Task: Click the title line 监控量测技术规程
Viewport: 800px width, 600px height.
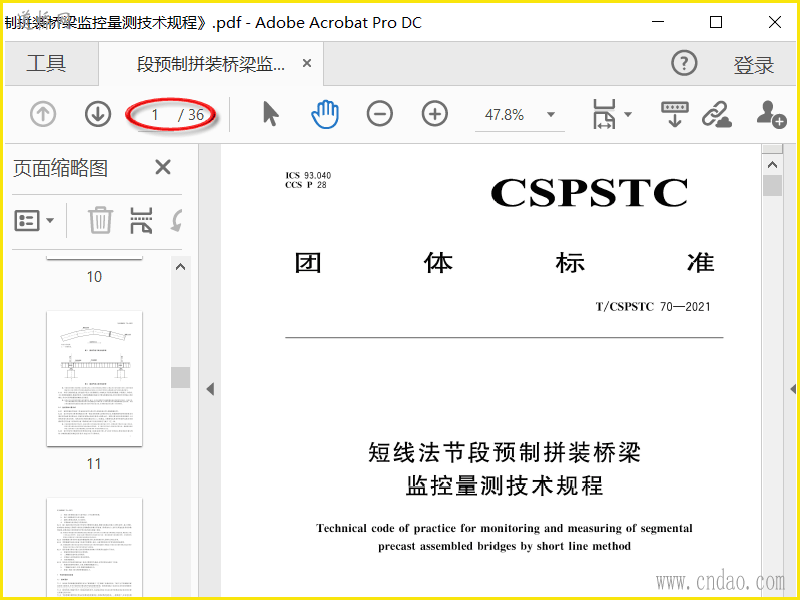Action: (505, 485)
